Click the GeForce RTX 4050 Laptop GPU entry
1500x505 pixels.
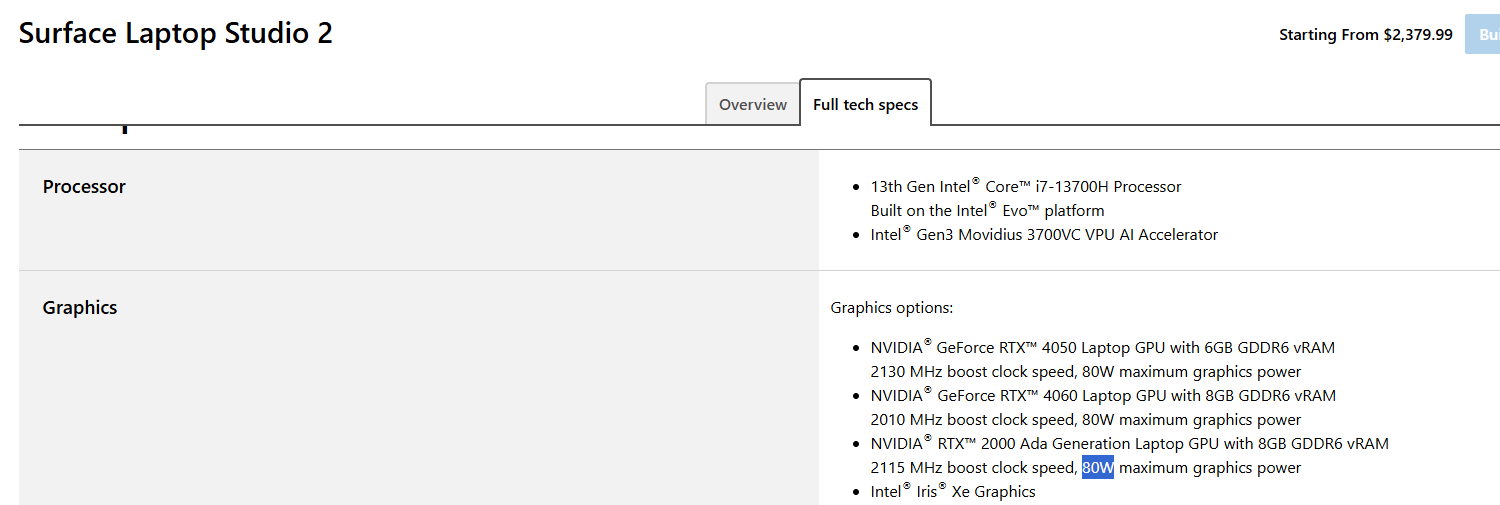[1102, 348]
